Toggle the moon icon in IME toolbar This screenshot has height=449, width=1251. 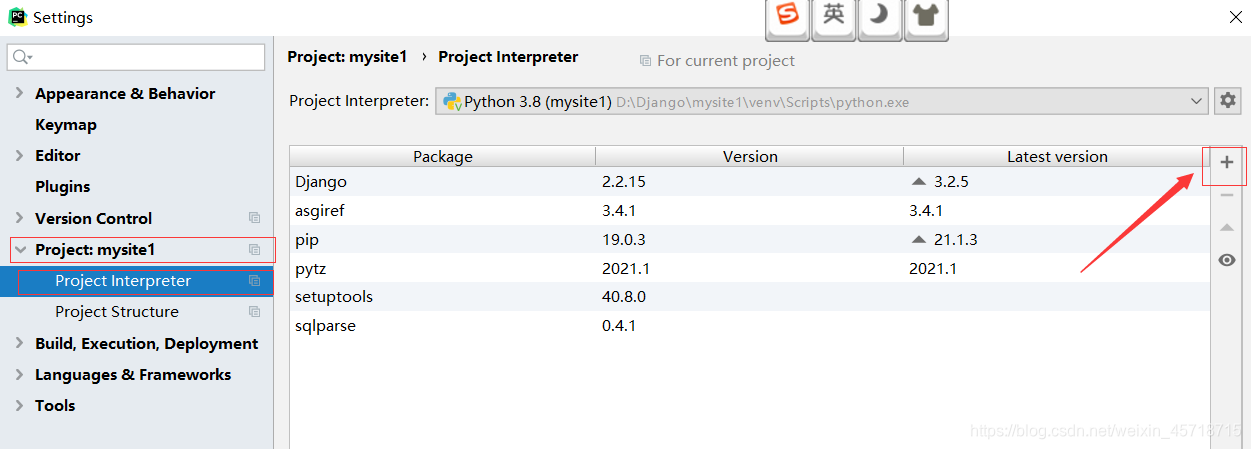pyautogui.click(x=880, y=16)
